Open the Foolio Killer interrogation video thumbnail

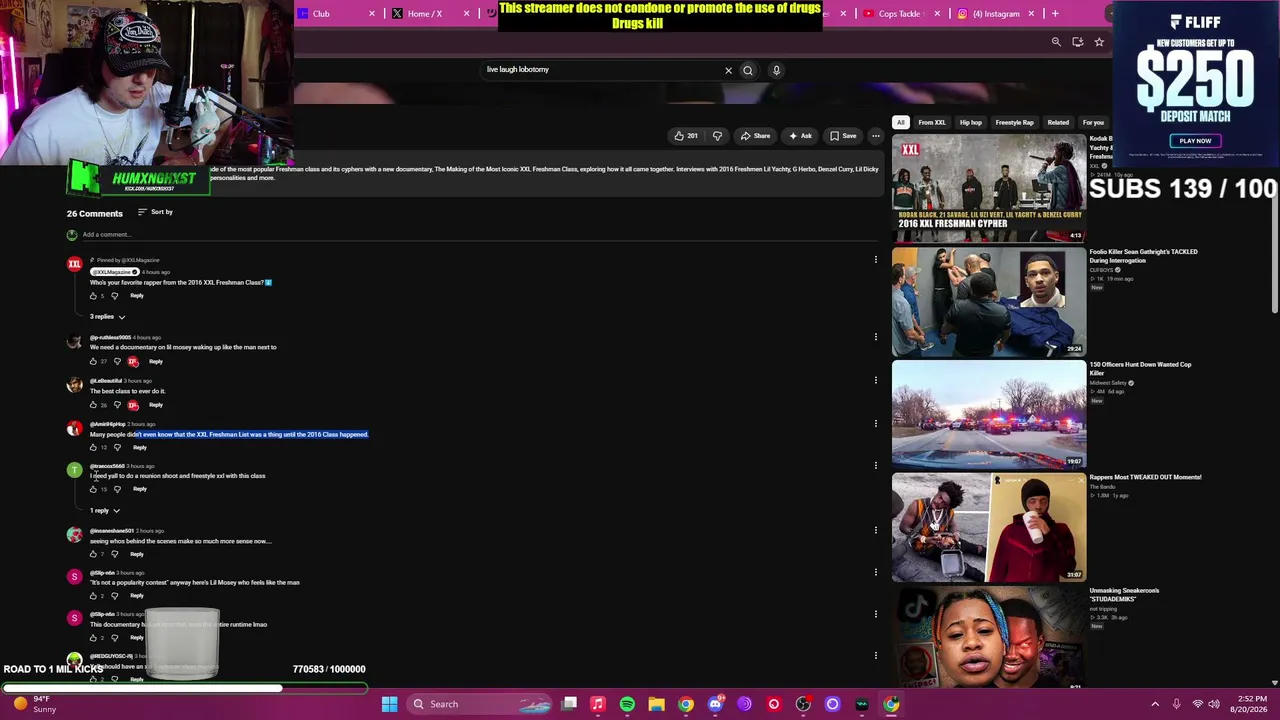(988, 301)
